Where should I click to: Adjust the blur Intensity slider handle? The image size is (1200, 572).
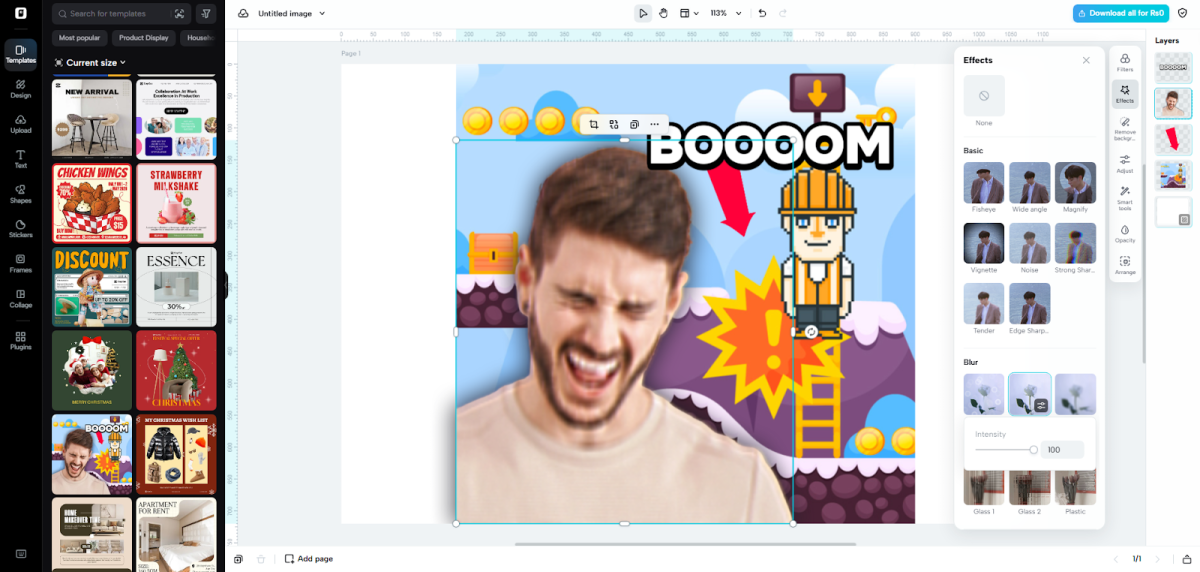point(1033,450)
